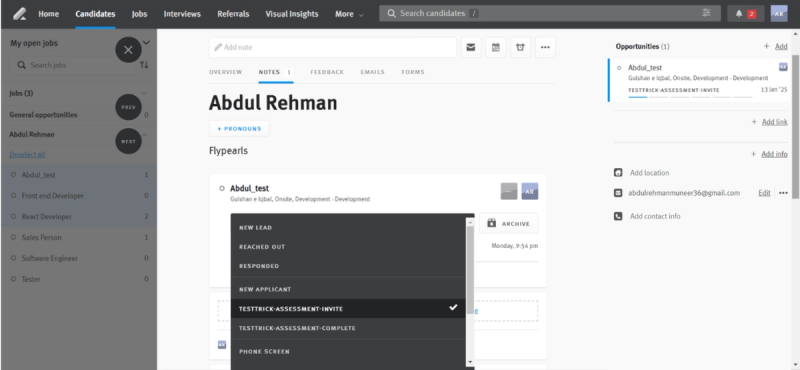Toggle the Sales Person job radio circle
Screen dimensions: 800x370
pos(13,237)
